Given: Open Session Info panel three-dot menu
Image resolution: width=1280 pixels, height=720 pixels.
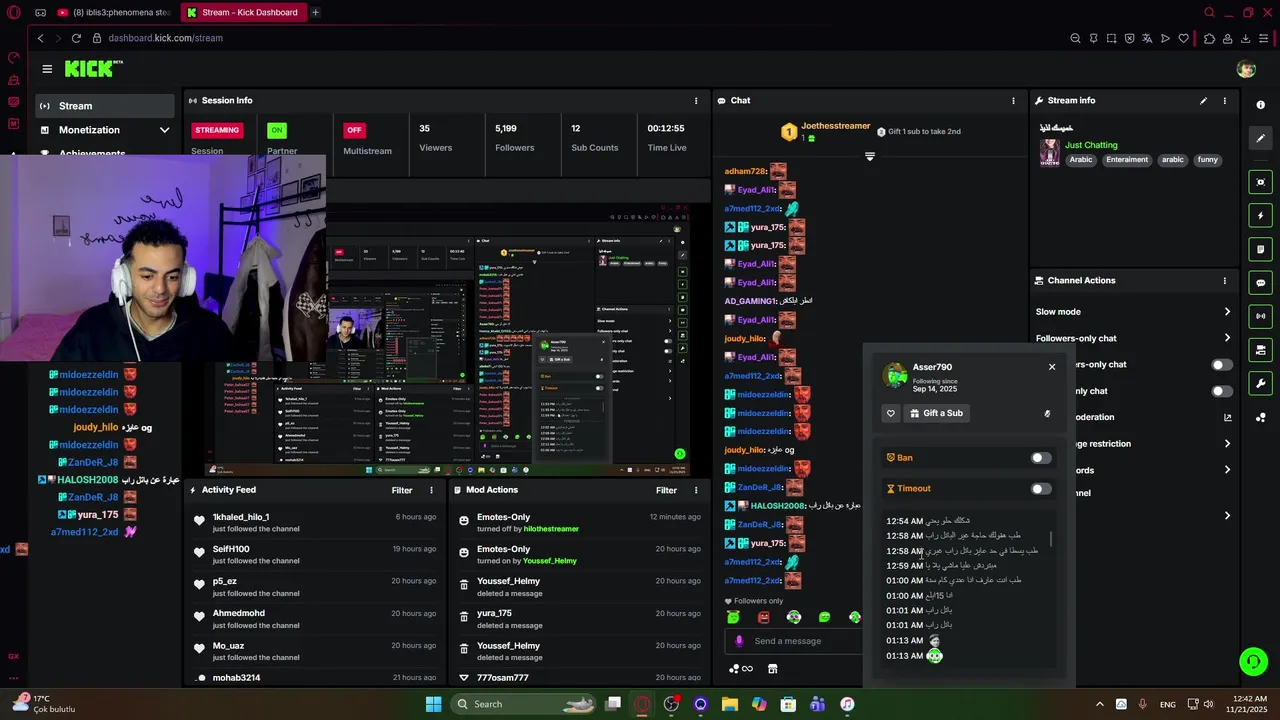Looking at the screenshot, I should (696, 101).
